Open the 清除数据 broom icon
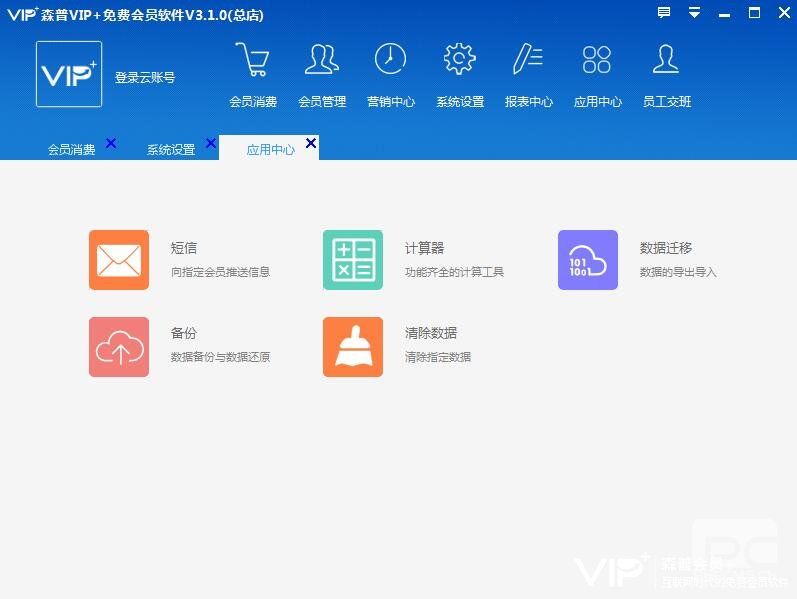This screenshot has width=797, height=599. point(353,347)
